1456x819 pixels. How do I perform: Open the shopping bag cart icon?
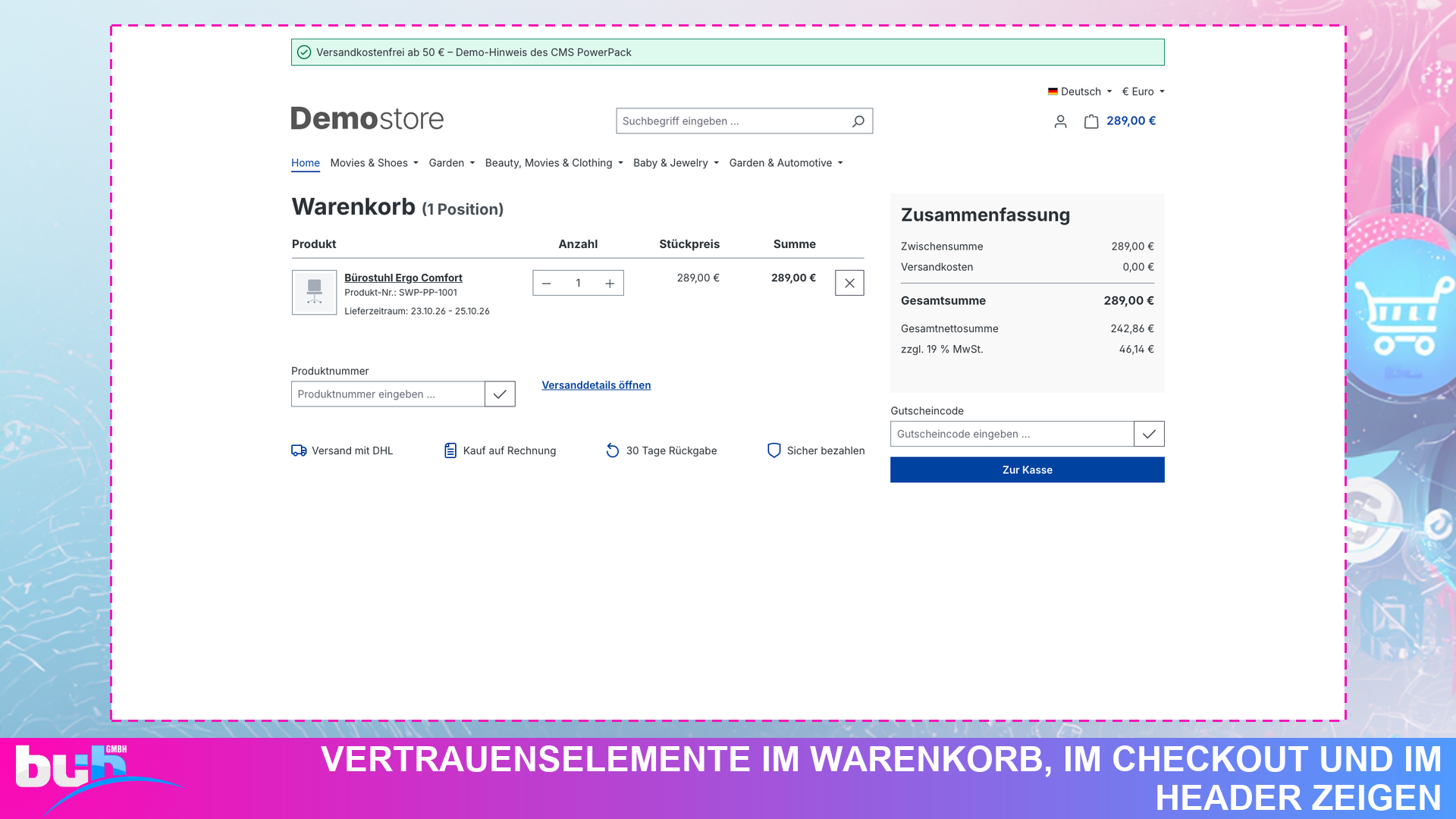[1090, 121]
